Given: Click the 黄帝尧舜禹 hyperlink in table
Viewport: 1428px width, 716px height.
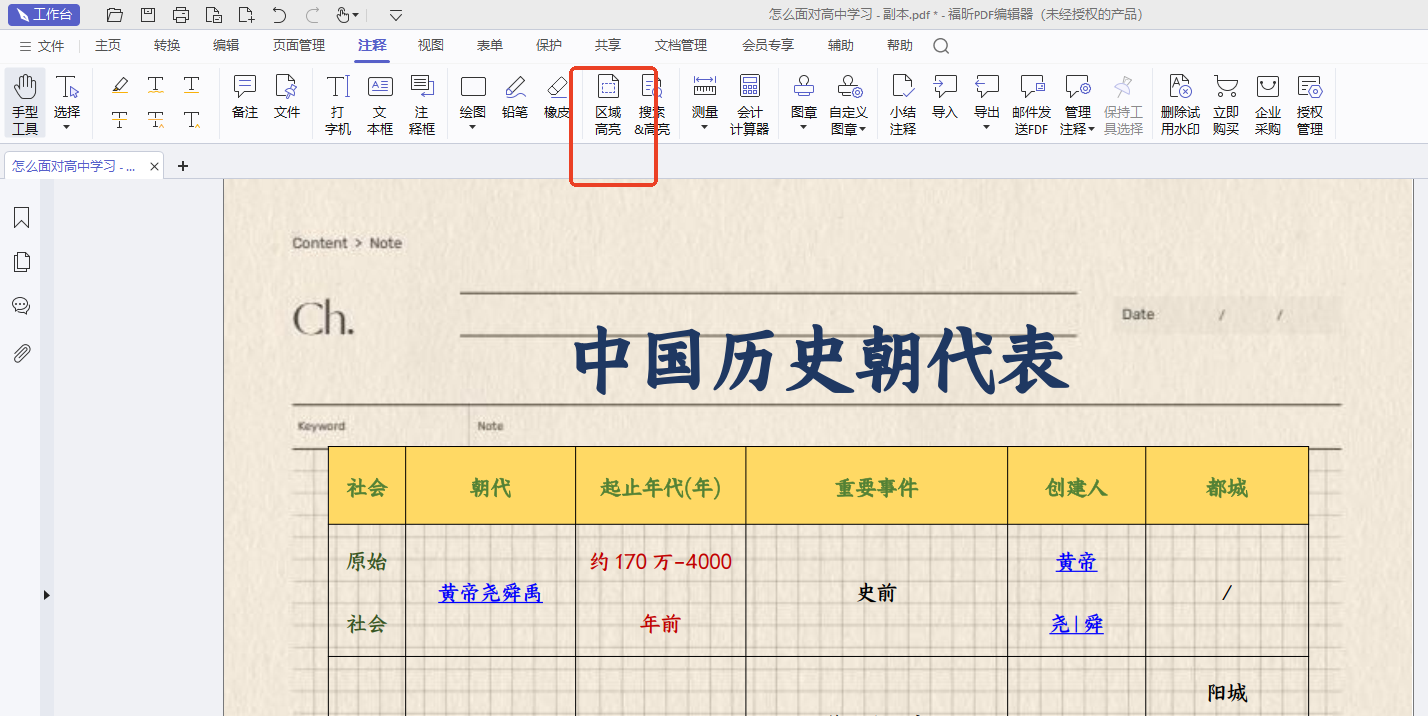Looking at the screenshot, I should point(490,593).
